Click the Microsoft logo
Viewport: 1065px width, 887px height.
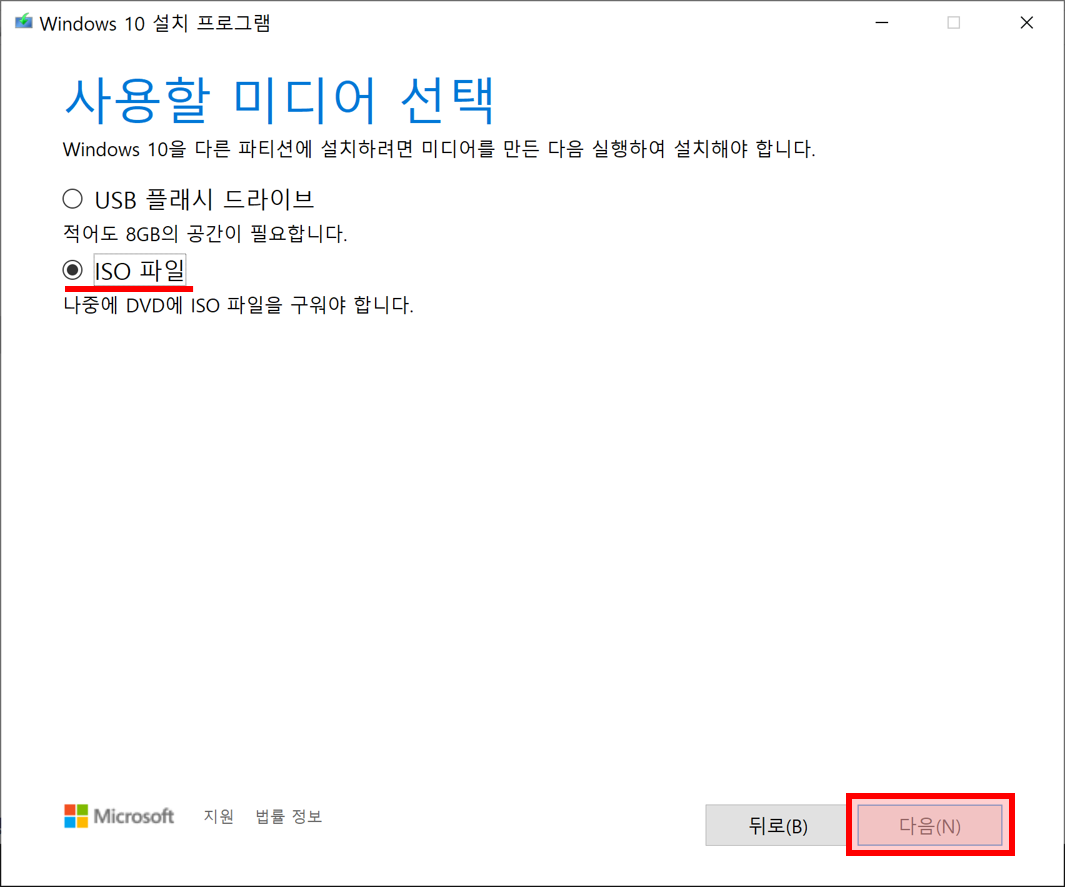119,816
